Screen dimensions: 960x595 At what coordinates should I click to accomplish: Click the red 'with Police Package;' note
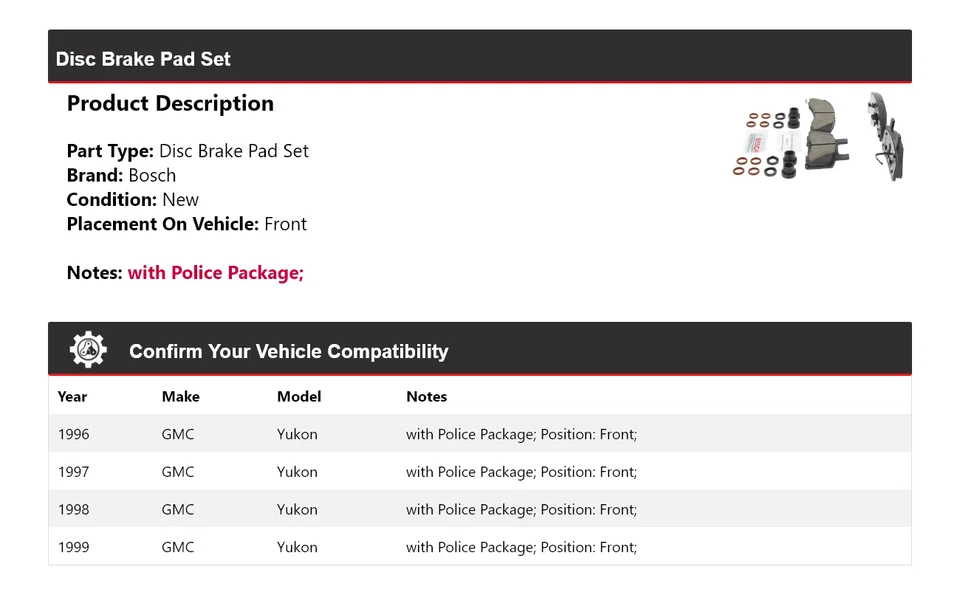click(215, 273)
